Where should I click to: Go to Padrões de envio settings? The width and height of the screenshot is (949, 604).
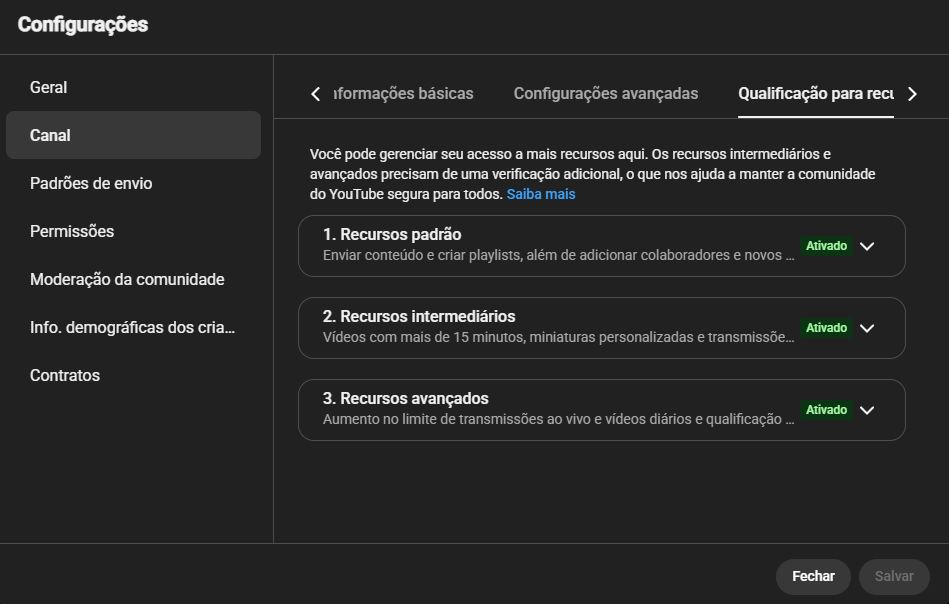point(133,183)
